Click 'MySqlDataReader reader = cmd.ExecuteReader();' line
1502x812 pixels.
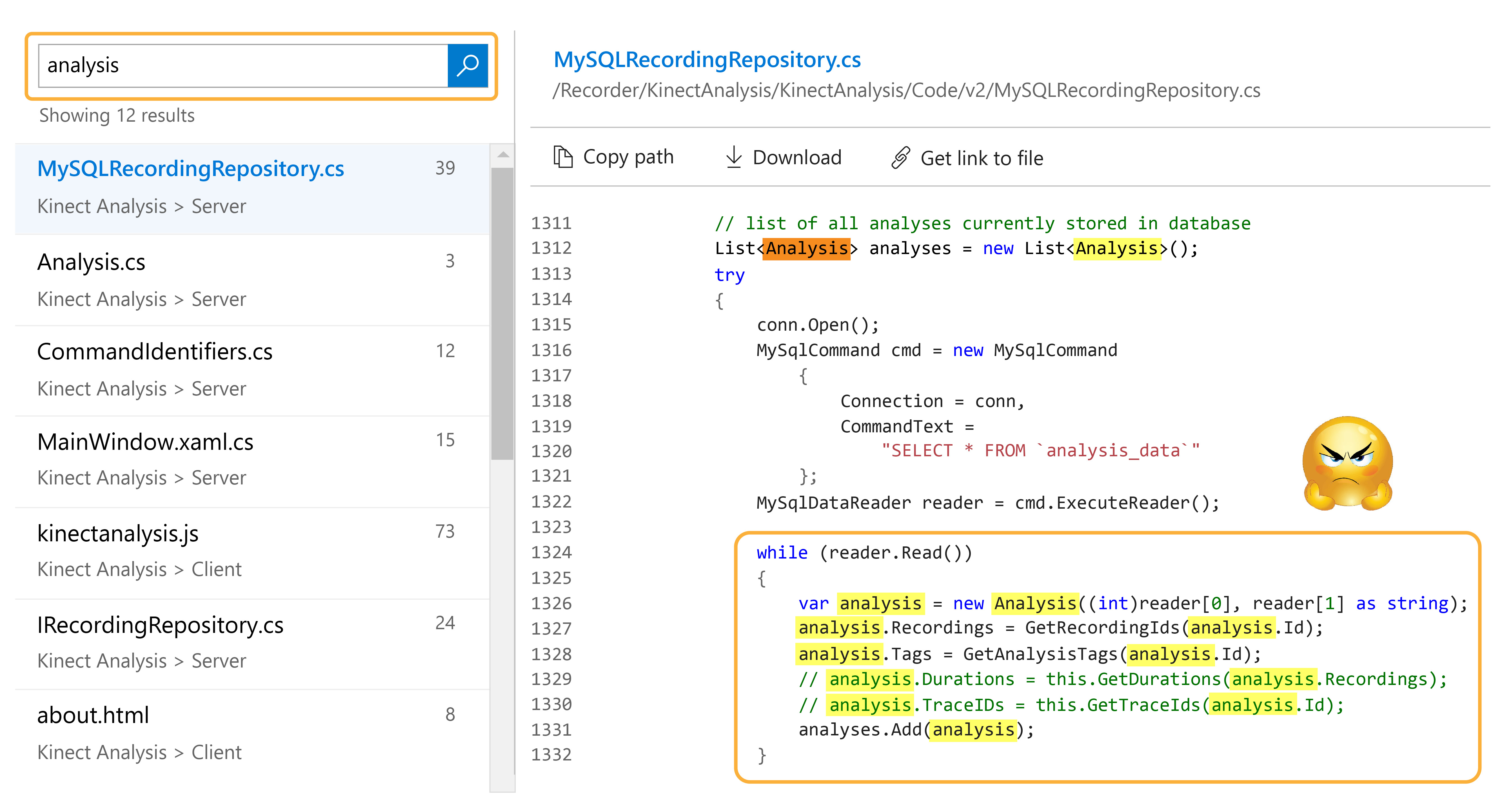[988, 503]
